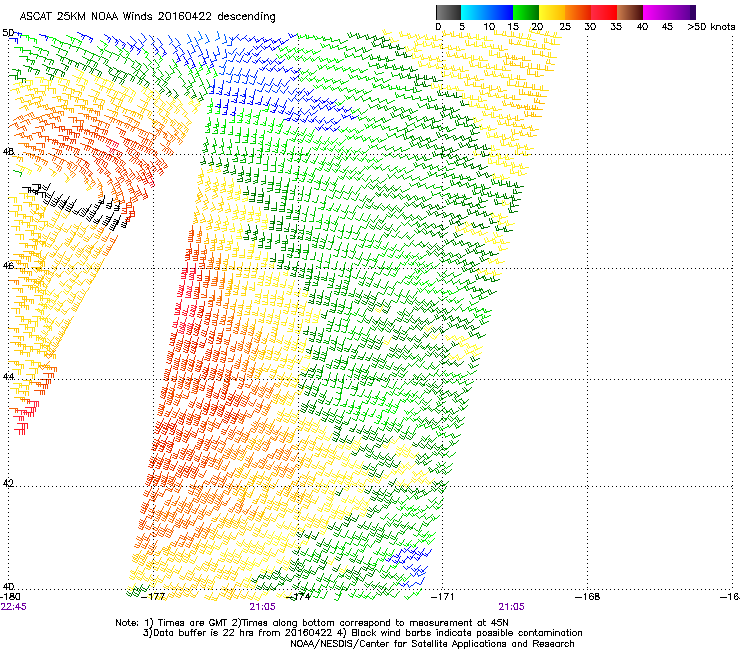Click the '21:05' time label between -177 and -174
This screenshot has height=650, width=740.
(x=262, y=607)
